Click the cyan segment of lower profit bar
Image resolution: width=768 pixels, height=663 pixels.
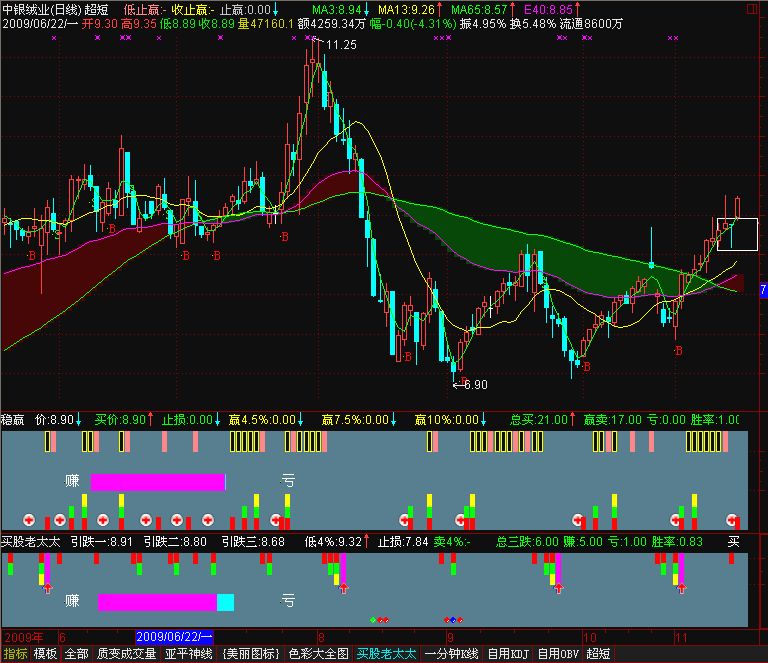(225, 602)
